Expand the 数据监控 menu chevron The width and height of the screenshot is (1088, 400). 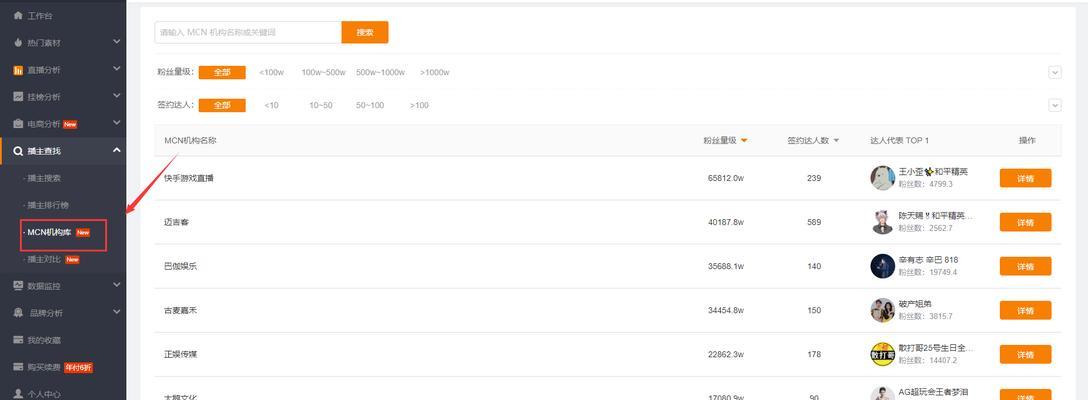(117, 285)
